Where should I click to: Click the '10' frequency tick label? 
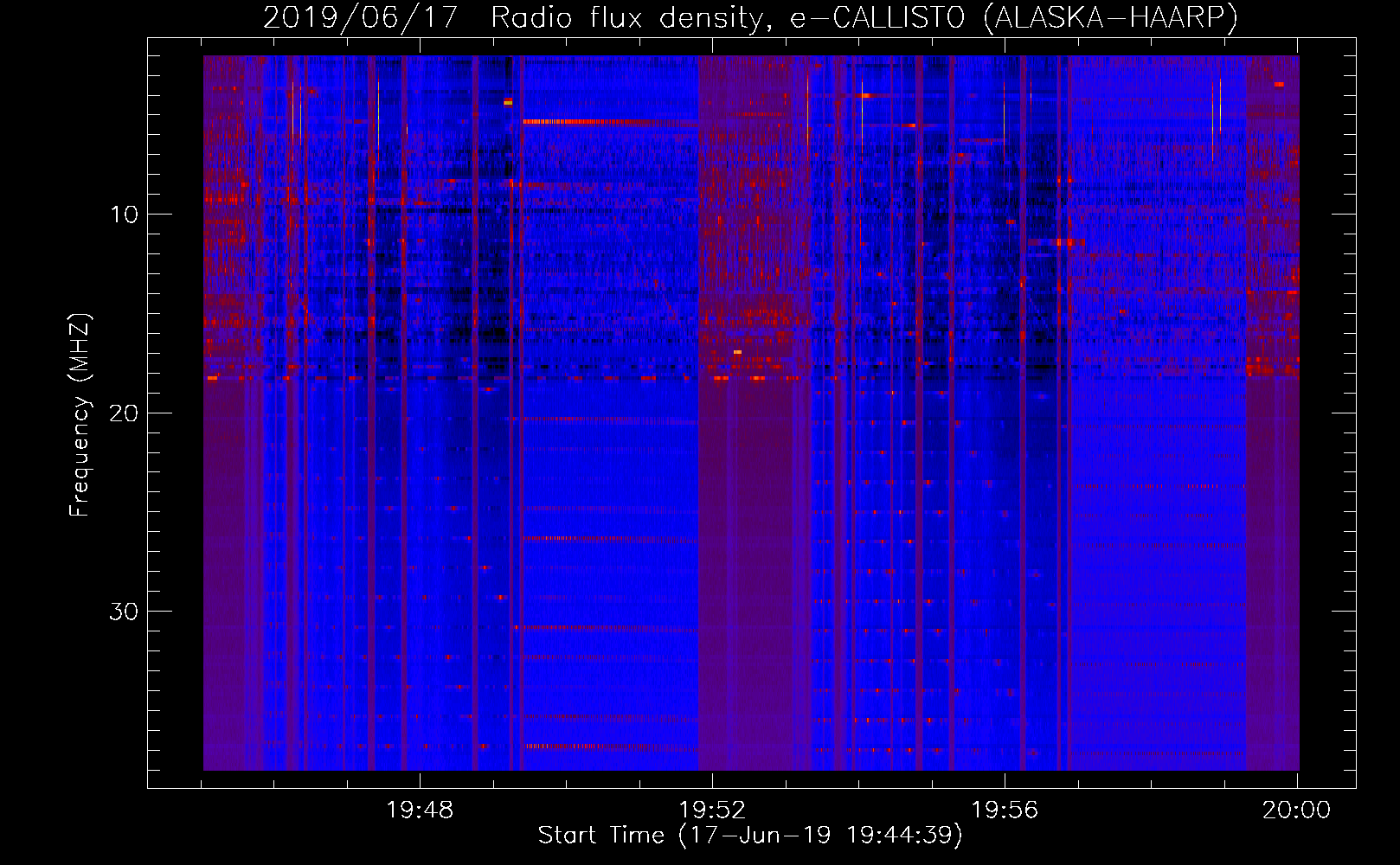click(124, 215)
